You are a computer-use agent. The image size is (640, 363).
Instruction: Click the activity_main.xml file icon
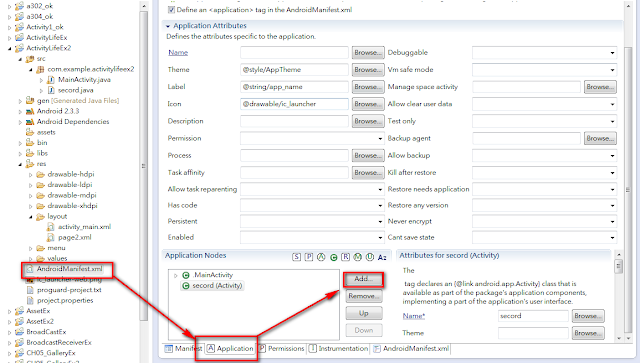click(51, 227)
